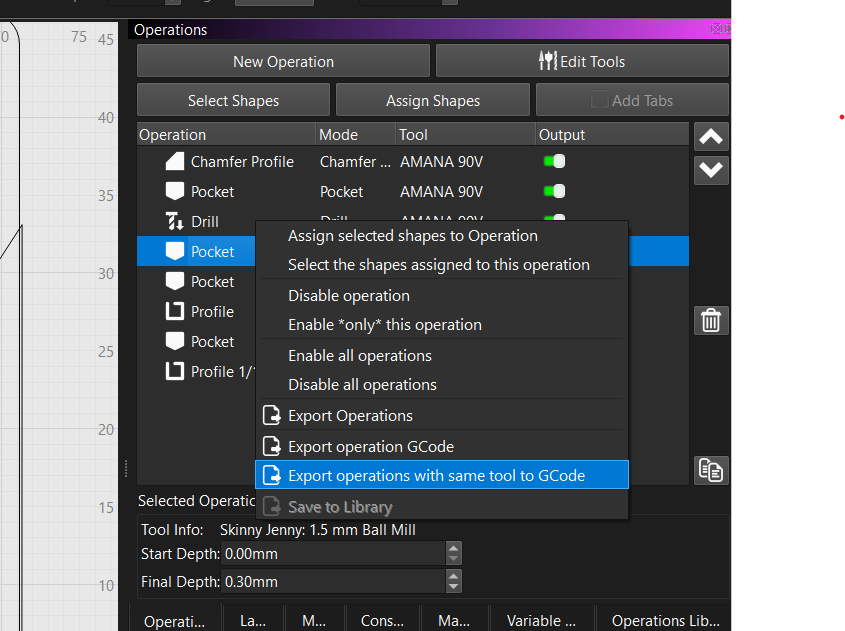
Task: Duplicate operation with copy icon
Action: [x=711, y=470]
